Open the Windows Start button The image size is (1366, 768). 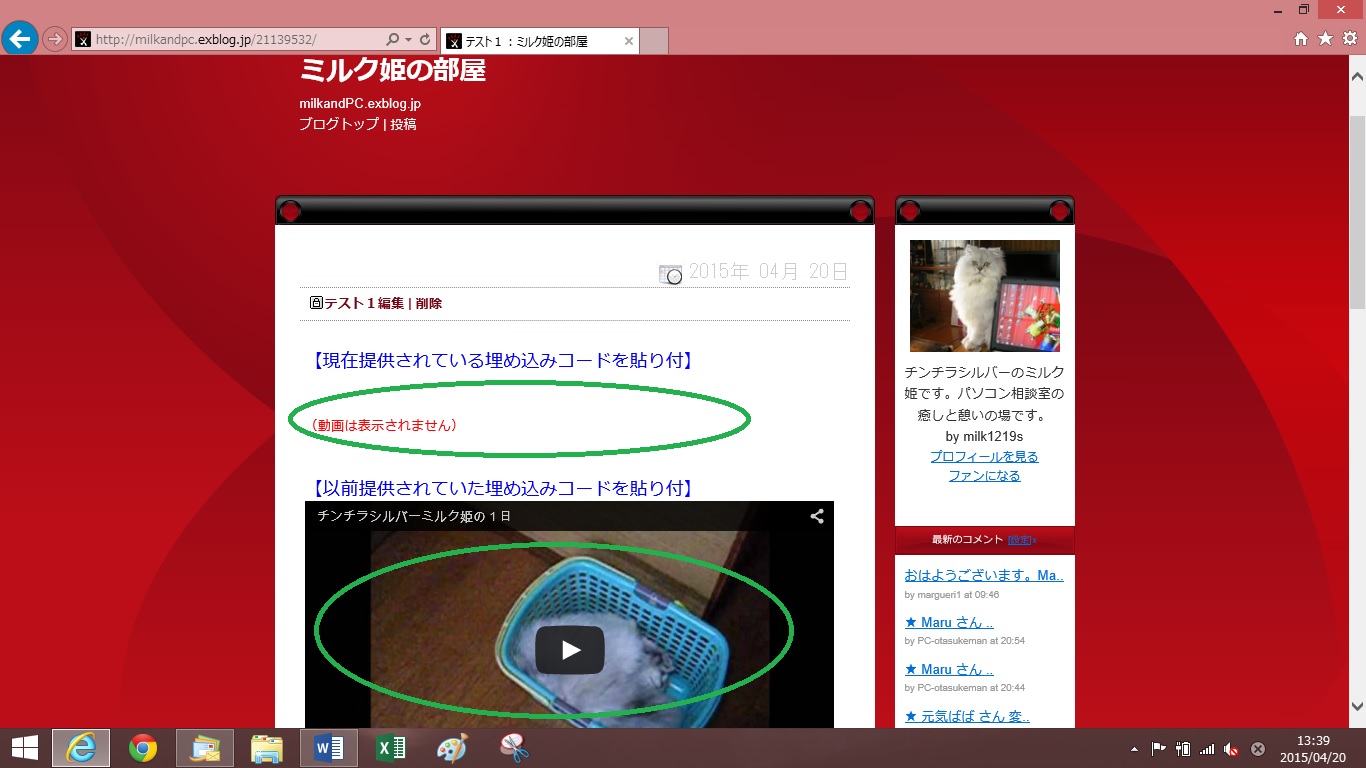tap(24, 748)
